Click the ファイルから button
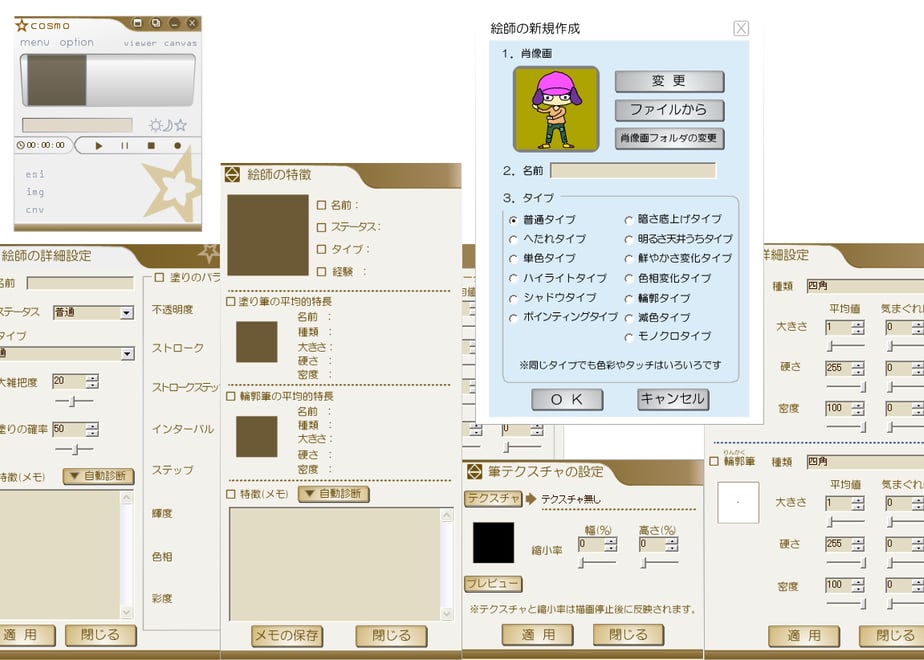 pyautogui.click(x=669, y=110)
